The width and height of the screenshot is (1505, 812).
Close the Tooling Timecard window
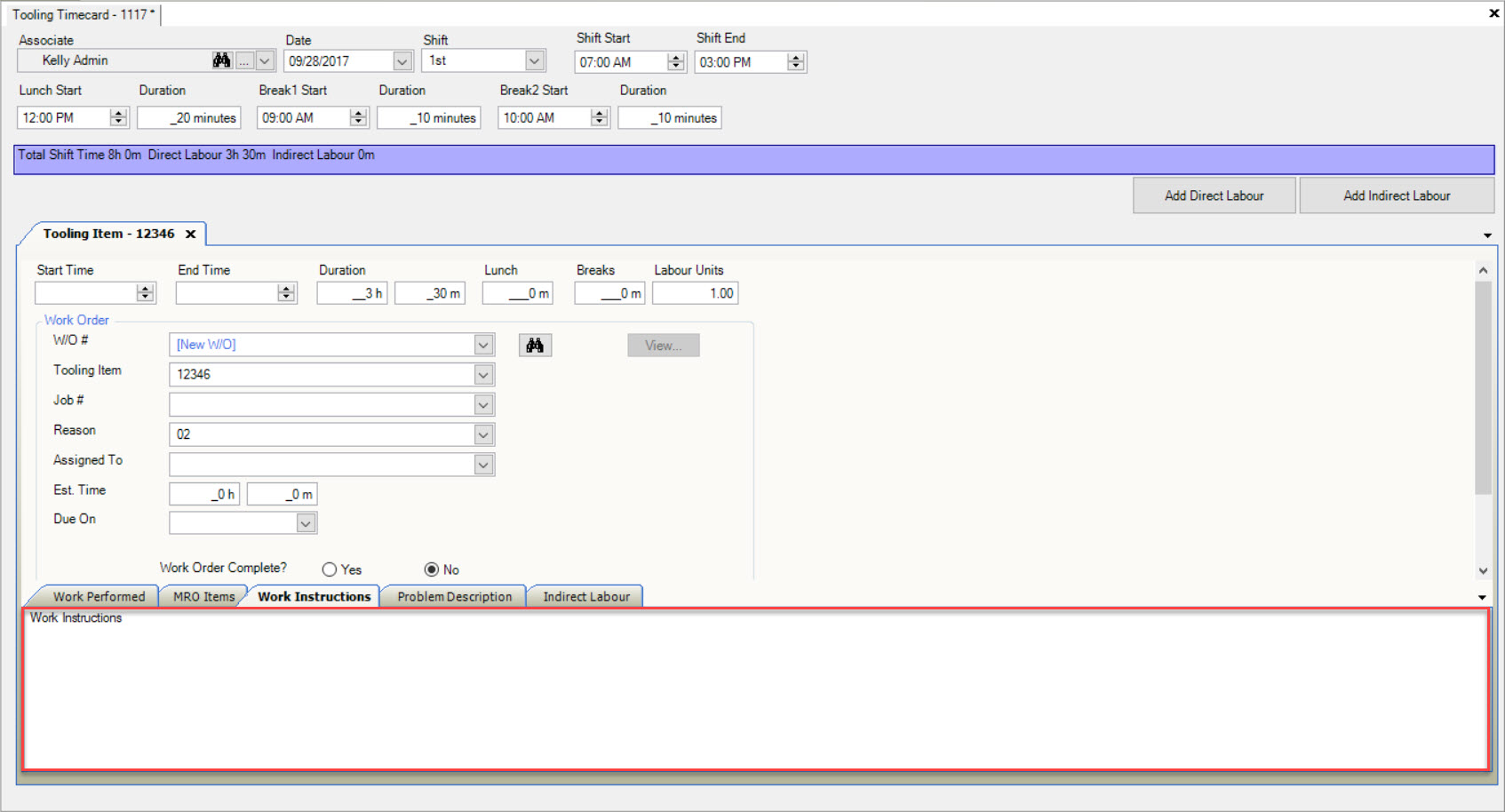coord(1493,13)
